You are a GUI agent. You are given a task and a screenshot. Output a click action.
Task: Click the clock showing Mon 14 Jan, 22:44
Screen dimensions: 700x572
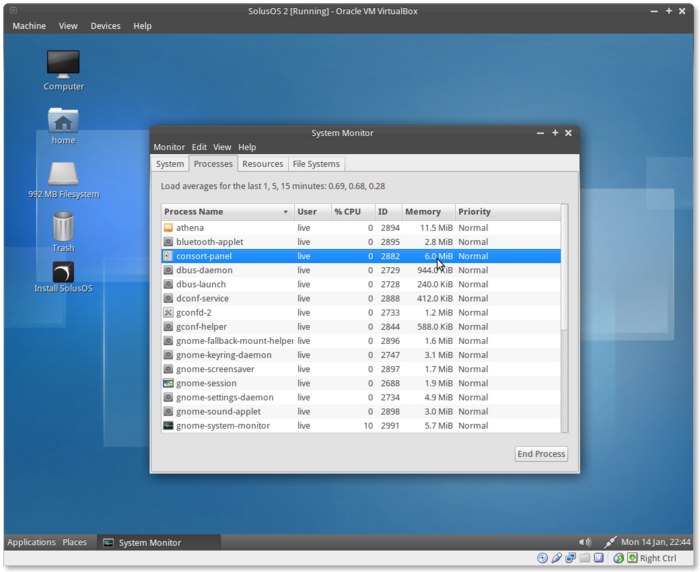click(655, 542)
